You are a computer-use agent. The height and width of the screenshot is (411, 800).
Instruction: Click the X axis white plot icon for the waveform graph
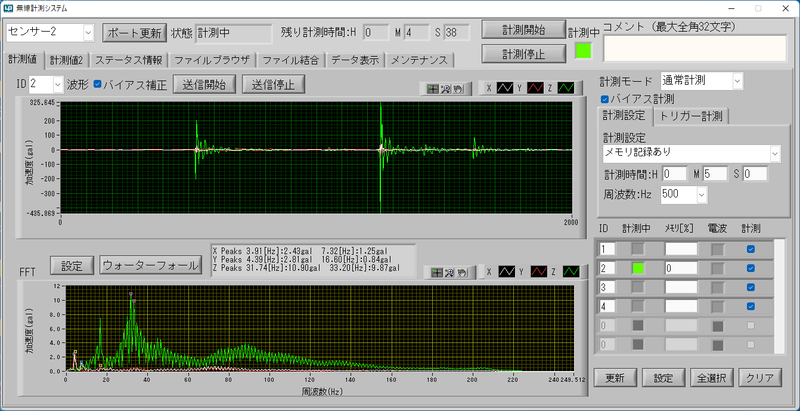505,88
